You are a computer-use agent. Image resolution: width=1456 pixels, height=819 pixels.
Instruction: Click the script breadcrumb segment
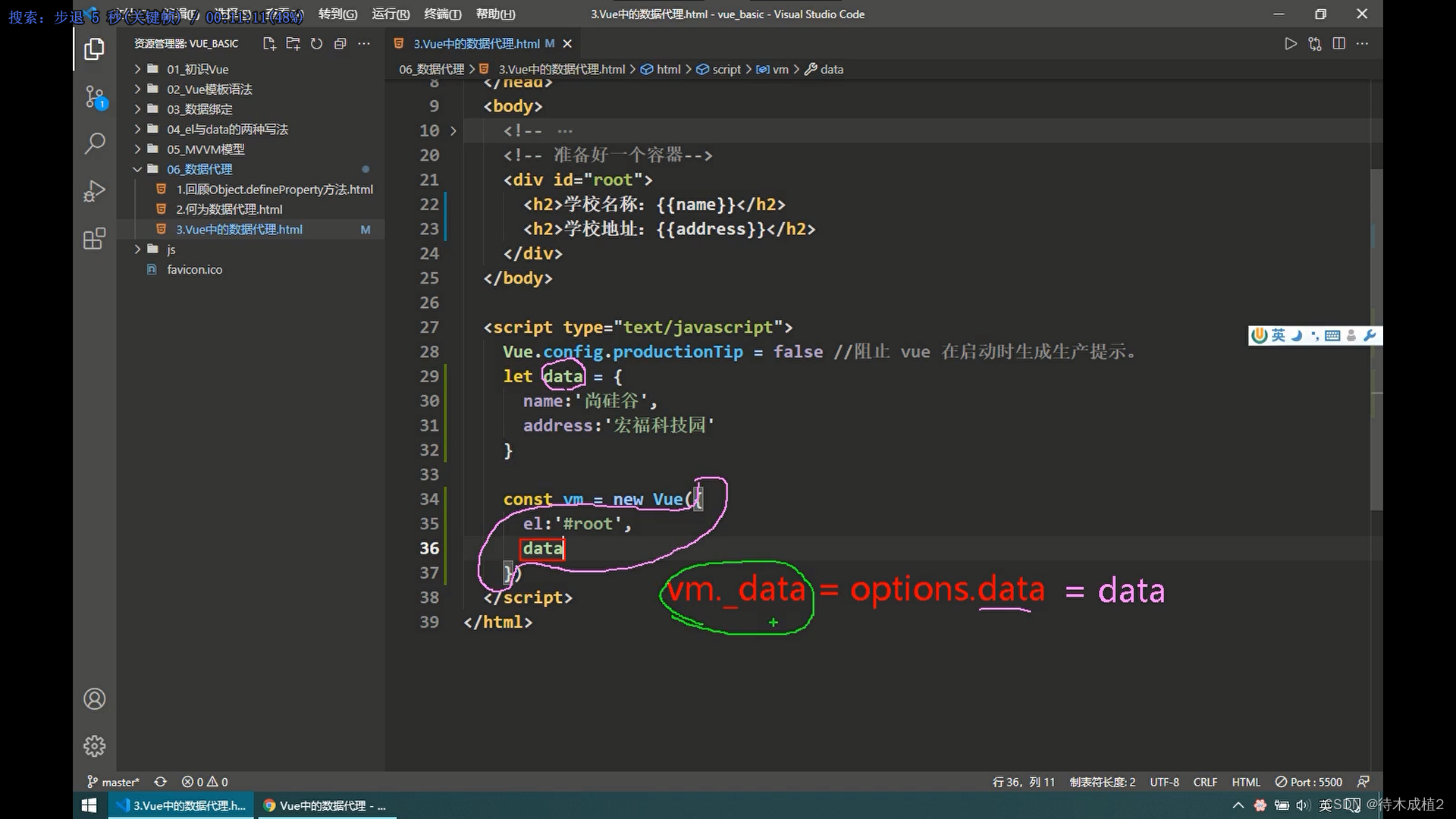719,69
